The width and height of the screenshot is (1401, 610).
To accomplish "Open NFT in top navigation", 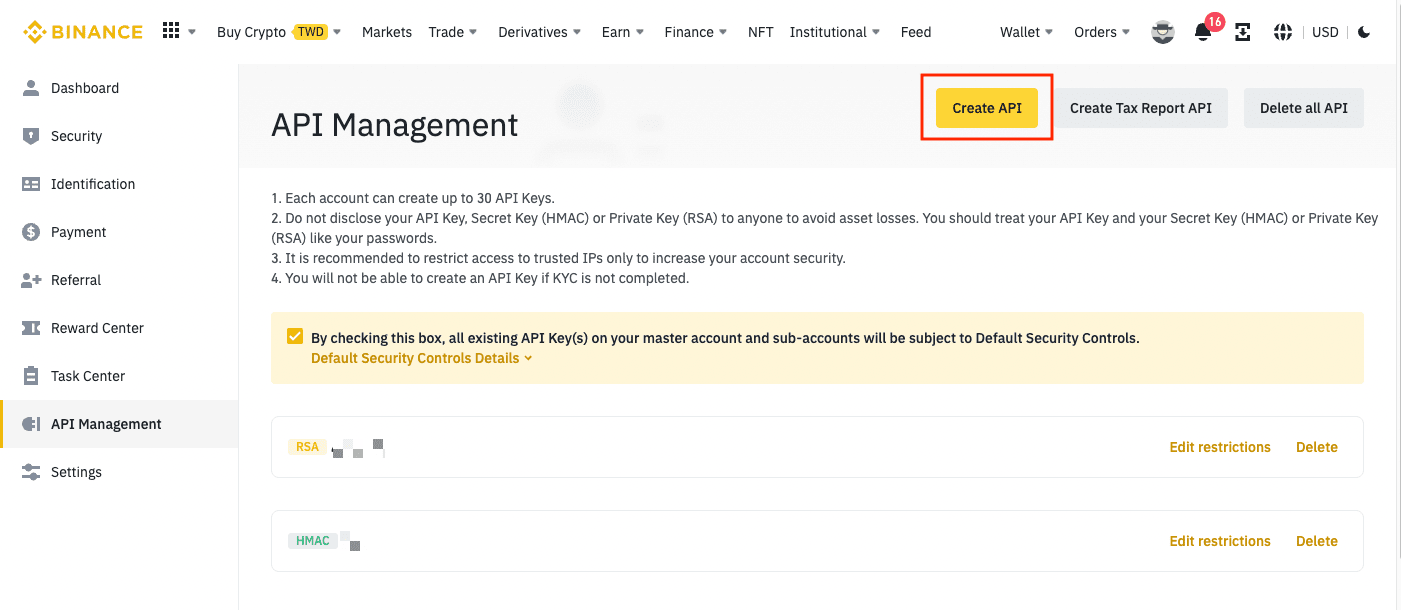I will [760, 32].
